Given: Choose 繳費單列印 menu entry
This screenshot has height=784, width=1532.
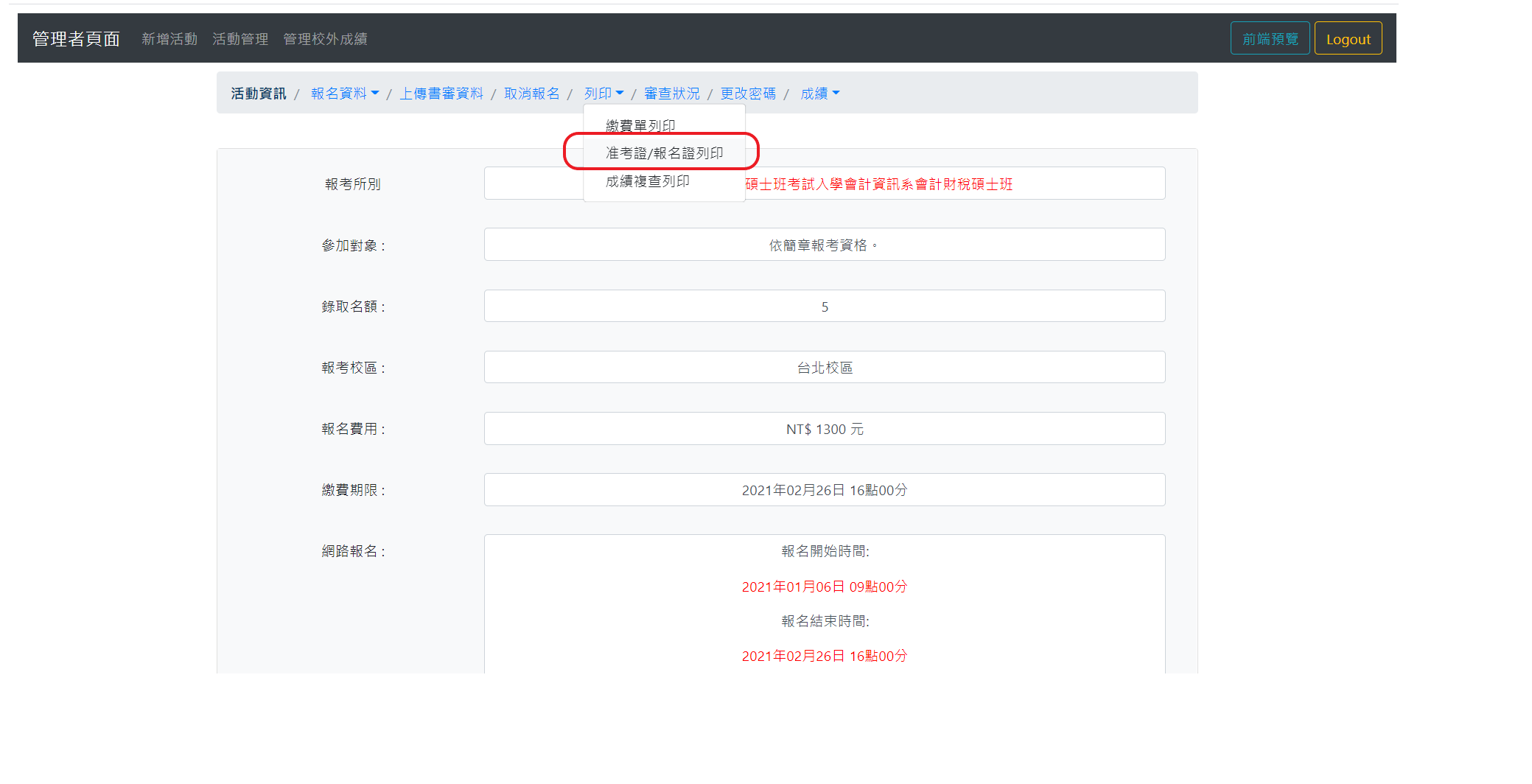Looking at the screenshot, I should [664, 125].
